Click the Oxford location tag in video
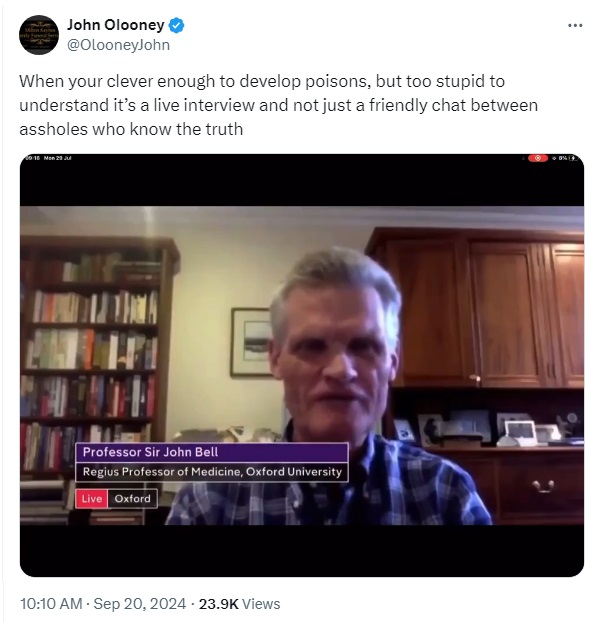 (x=132, y=499)
